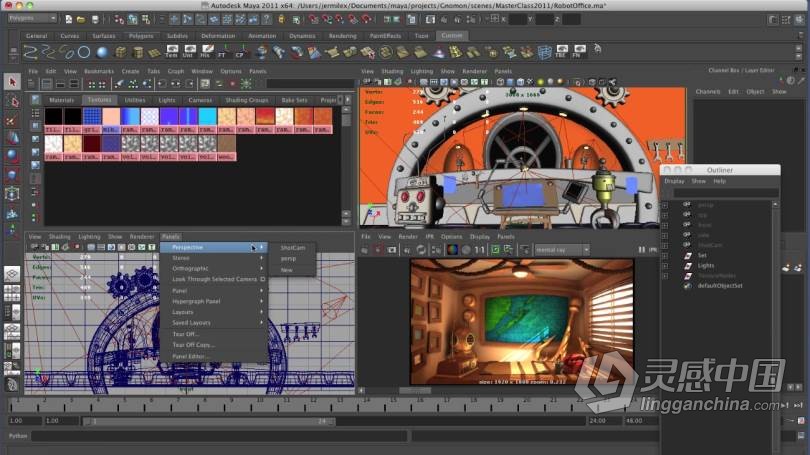
Task: Click the polygon plane shelf icon
Action: (x=154, y=52)
